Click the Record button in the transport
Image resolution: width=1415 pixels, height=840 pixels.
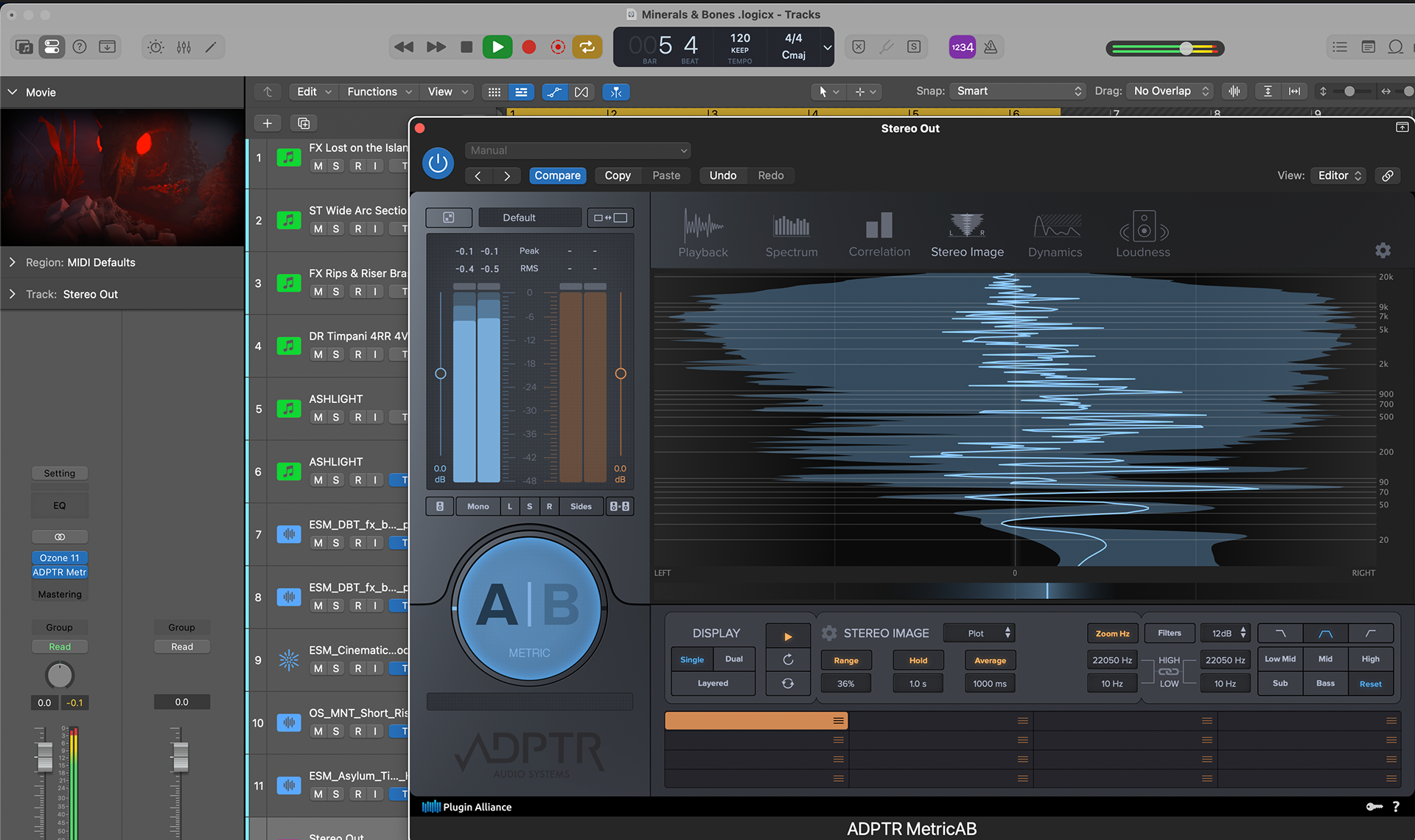tap(528, 47)
